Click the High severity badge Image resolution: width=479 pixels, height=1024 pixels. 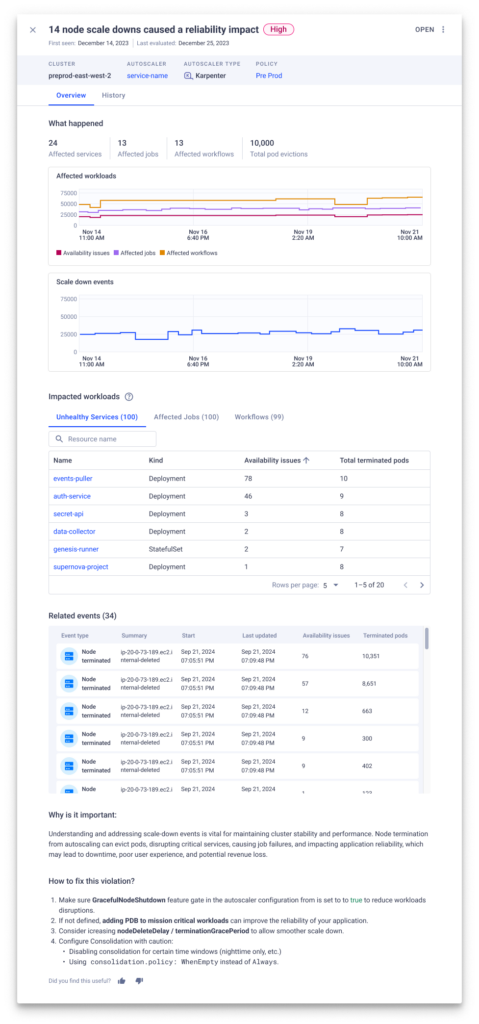(x=279, y=29)
